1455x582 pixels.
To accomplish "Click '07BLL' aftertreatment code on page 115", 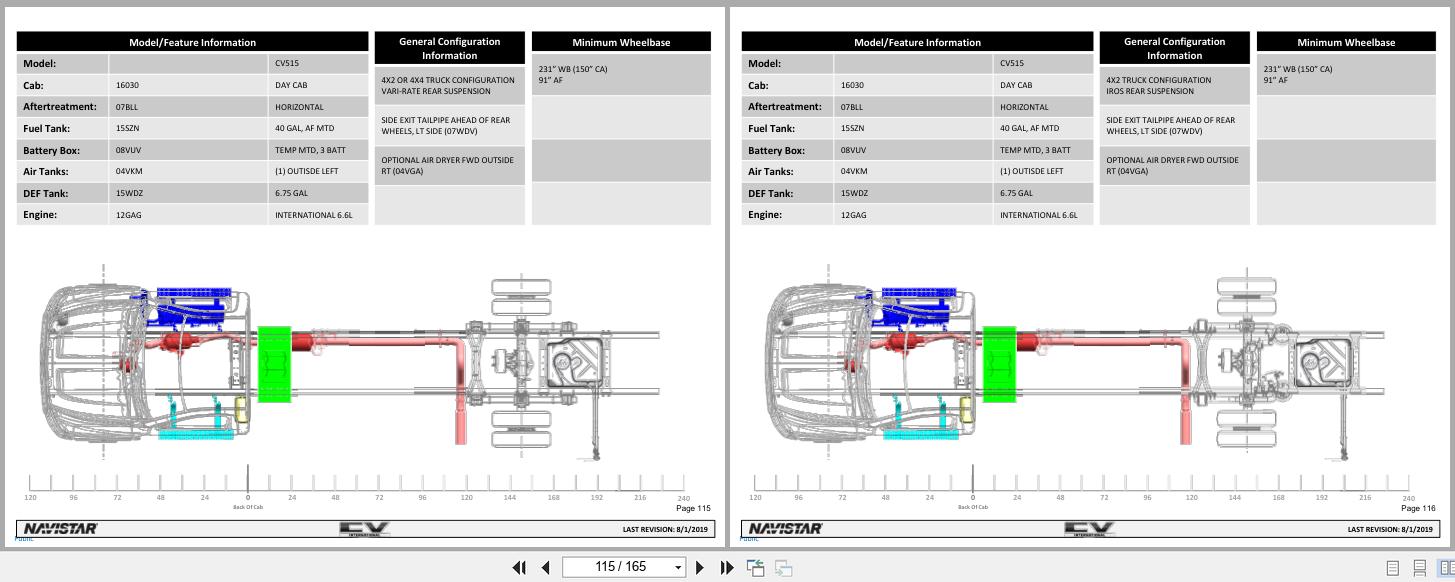I will (x=128, y=107).
